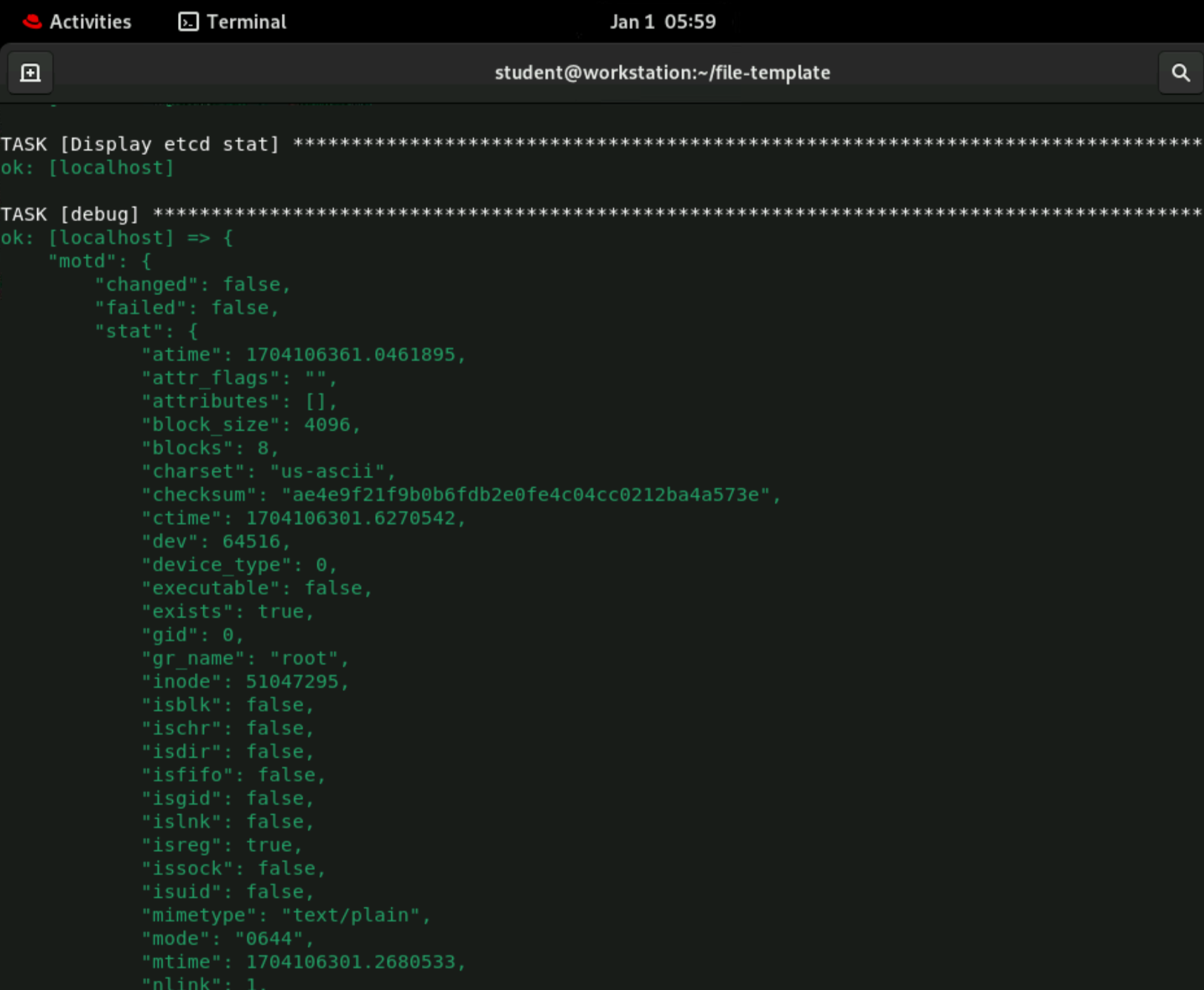1204x990 pixels.
Task: Click the TASK [Display etcd stat] heading
Action: [x=139, y=143]
